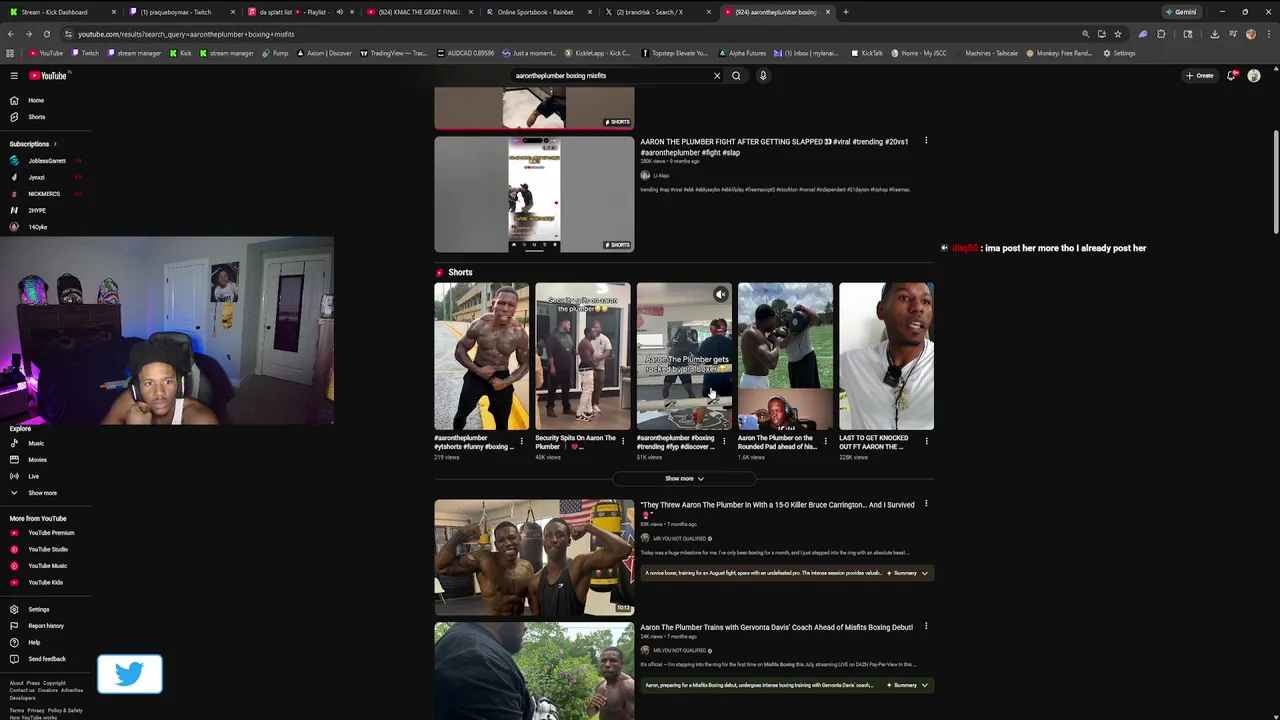Open options for the #ytshorts #funny short

[521, 441]
